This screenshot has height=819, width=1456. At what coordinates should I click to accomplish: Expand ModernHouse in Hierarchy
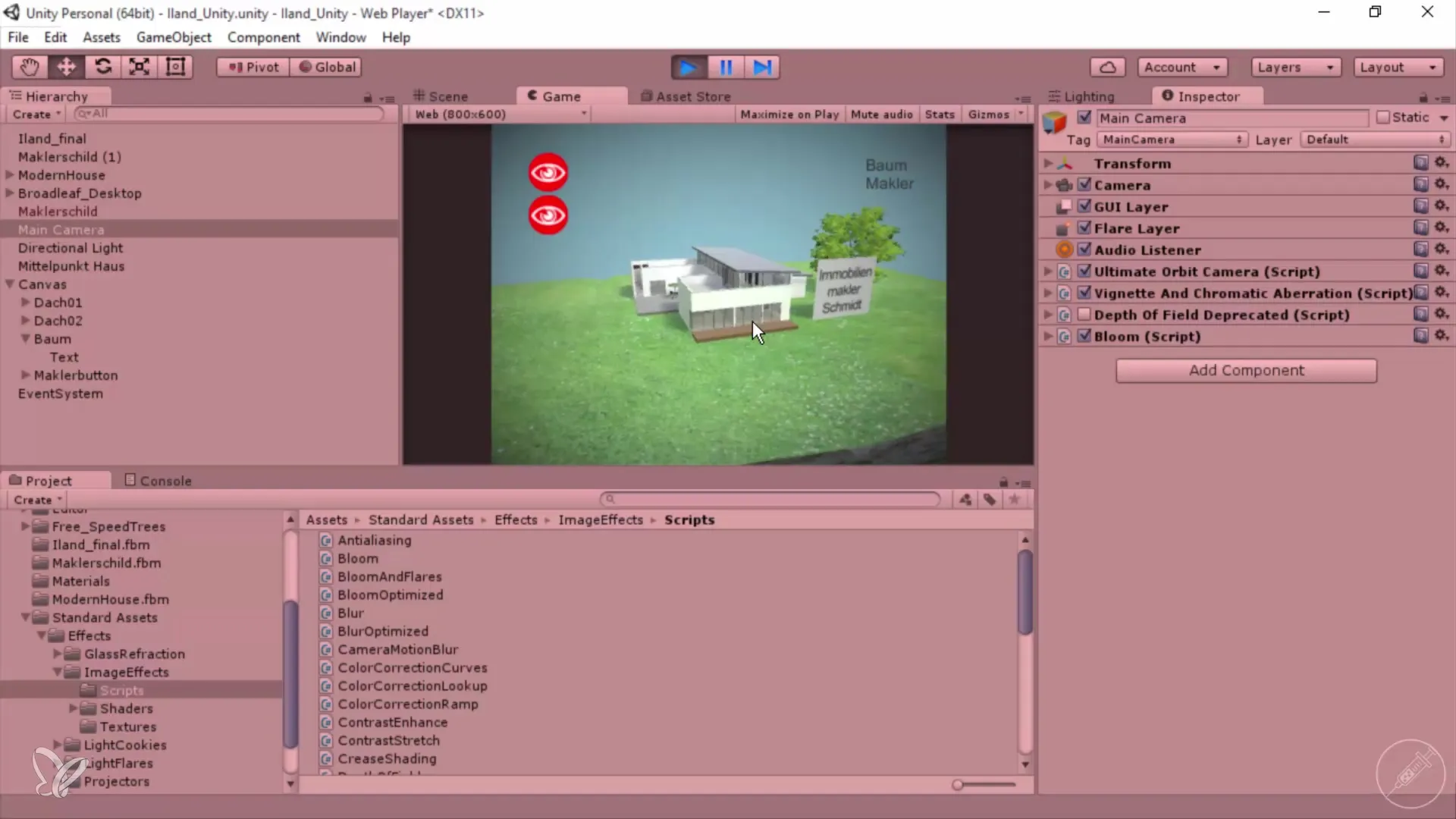click(x=10, y=174)
